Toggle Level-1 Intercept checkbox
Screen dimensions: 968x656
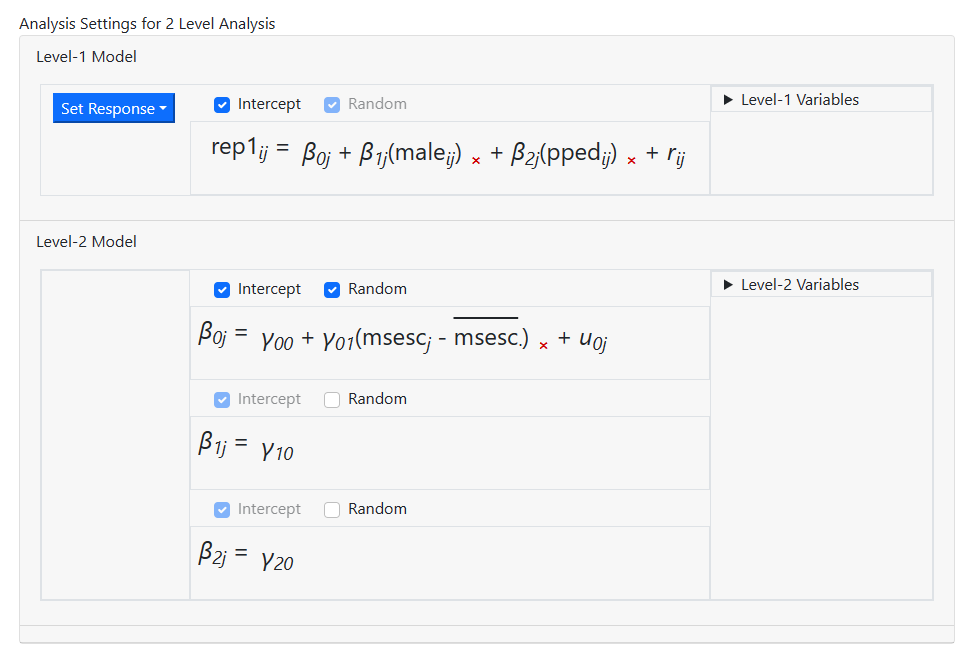[222, 104]
